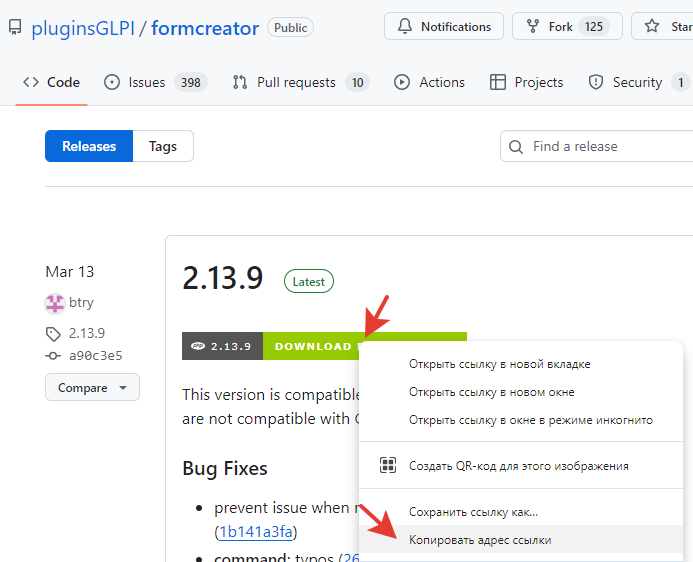Click the Public visibility badge
The height and width of the screenshot is (562, 693).
(x=290, y=27)
